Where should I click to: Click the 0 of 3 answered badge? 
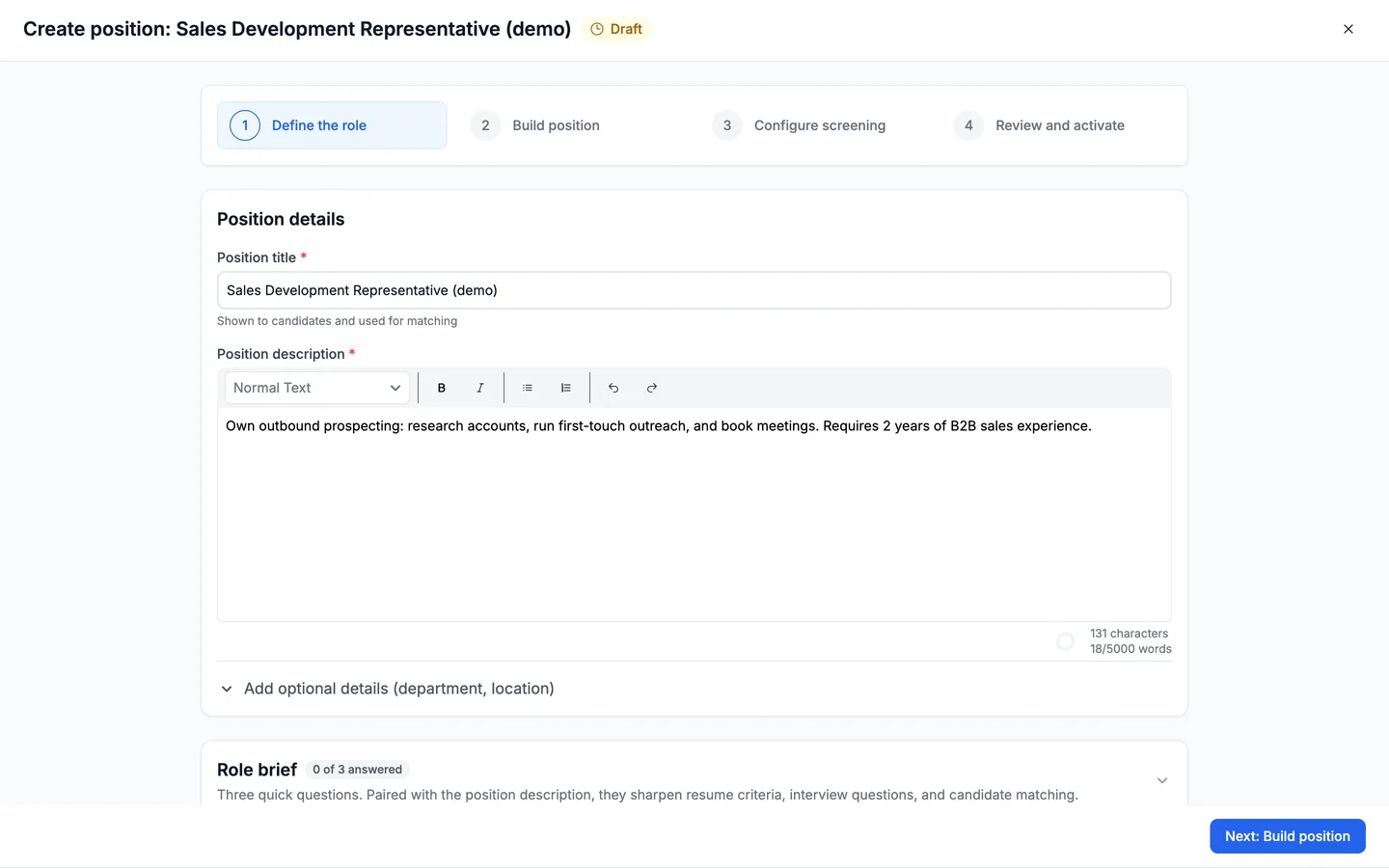point(357,770)
